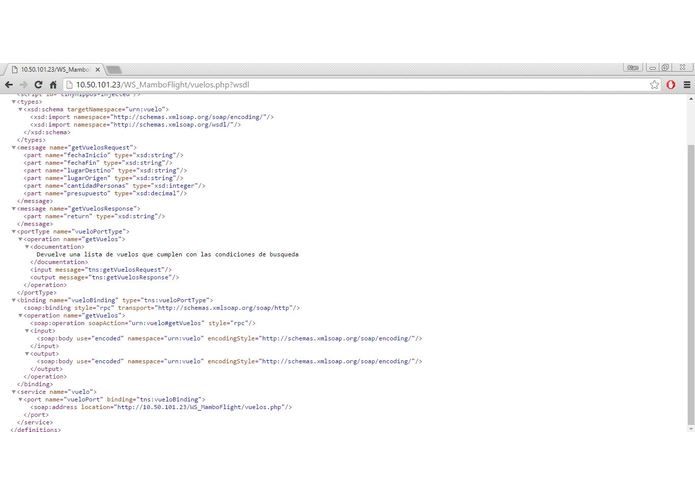This screenshot has width=695, height=494.
Task: Collapse the xsd:schema node
Action: click(20, 109)
